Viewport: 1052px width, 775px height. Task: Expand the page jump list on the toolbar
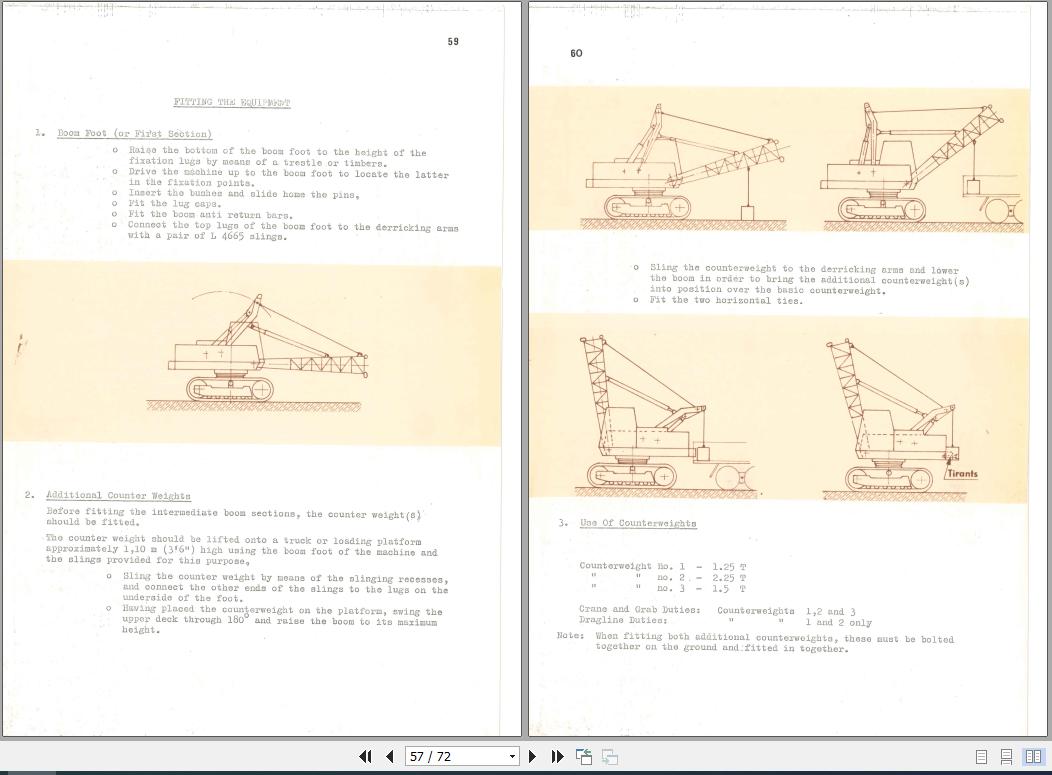point(511,756)
